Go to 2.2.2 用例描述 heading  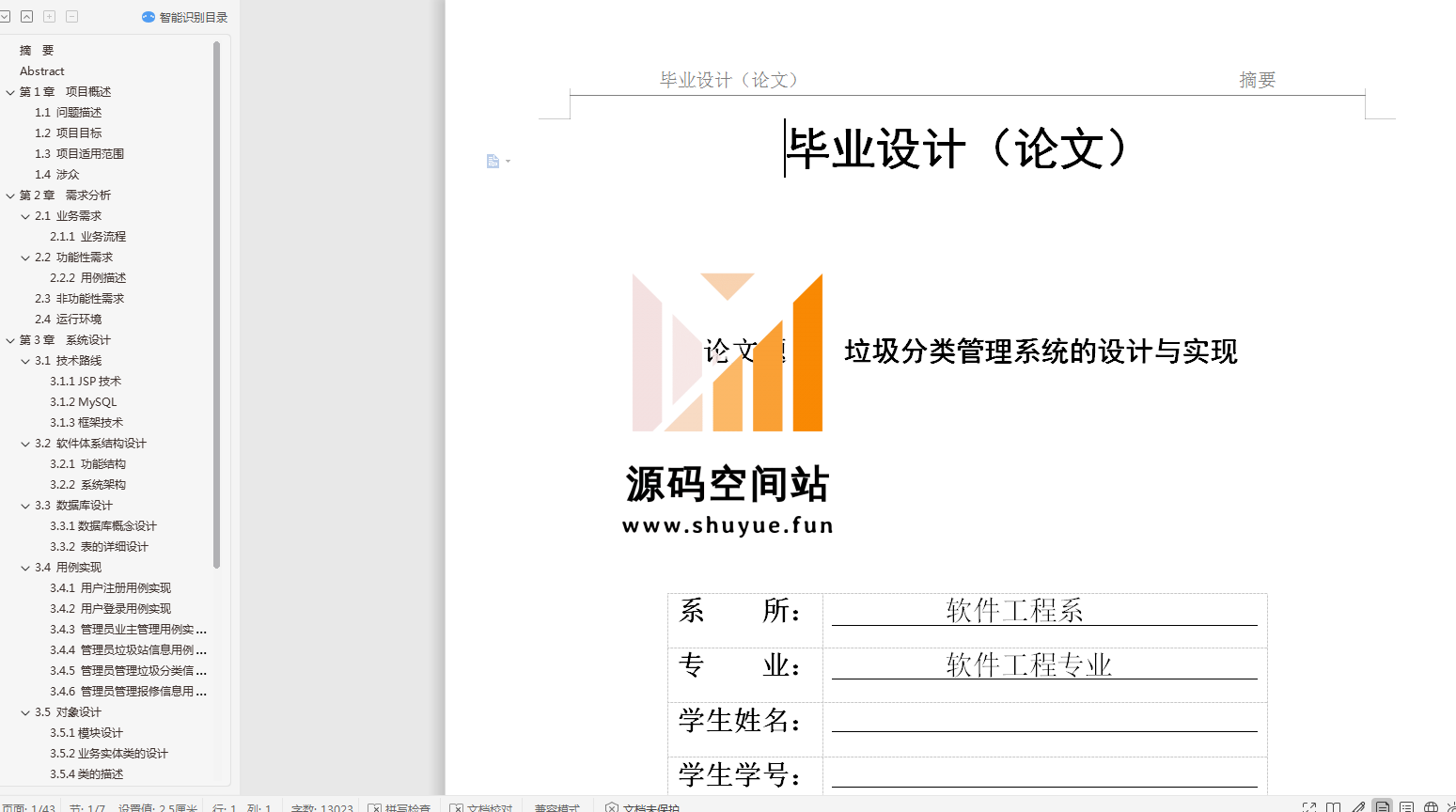[x=87, y=278]
